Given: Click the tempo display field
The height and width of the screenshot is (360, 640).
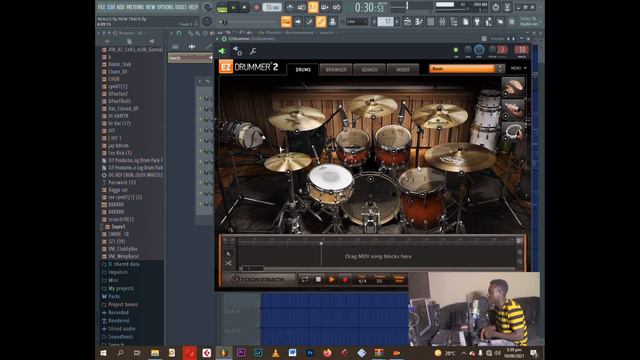Looking at the screenshot, I should pyautogui.click(x=272, y=7).
